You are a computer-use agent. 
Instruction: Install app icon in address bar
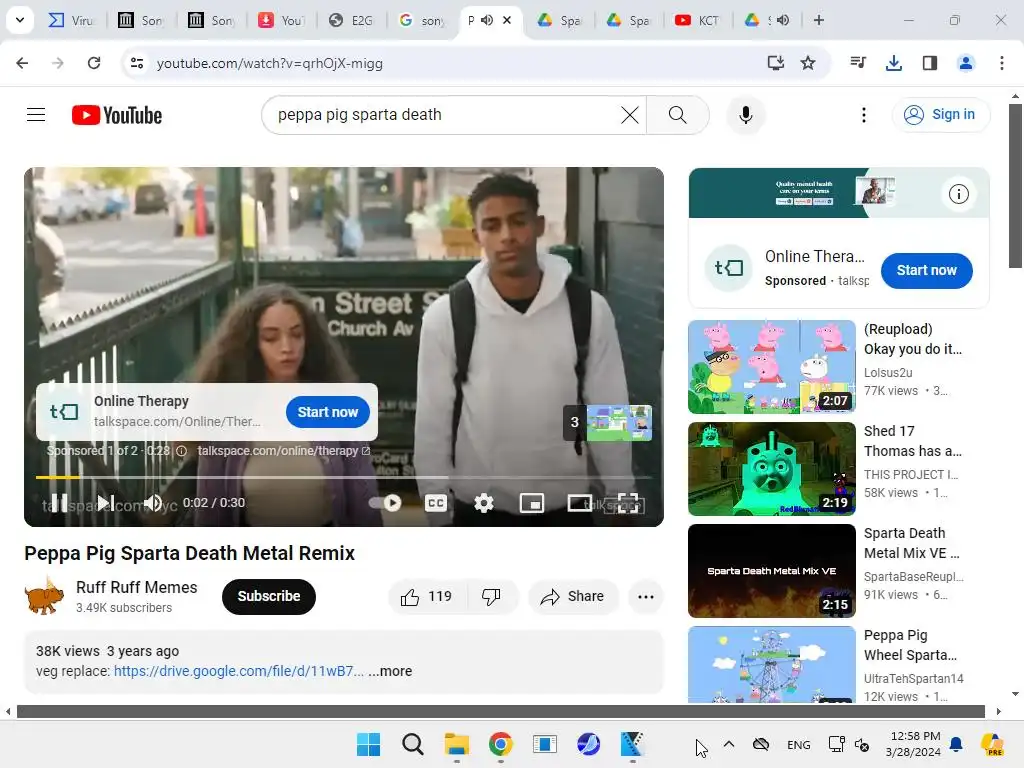[x=775, y=63]
